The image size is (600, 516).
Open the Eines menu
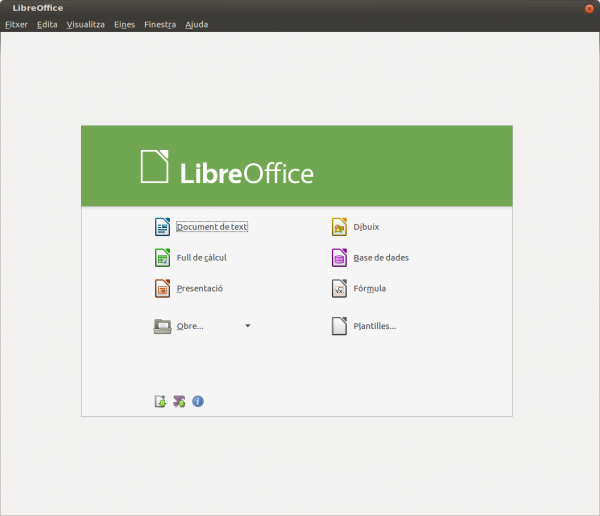pos(124,24)
